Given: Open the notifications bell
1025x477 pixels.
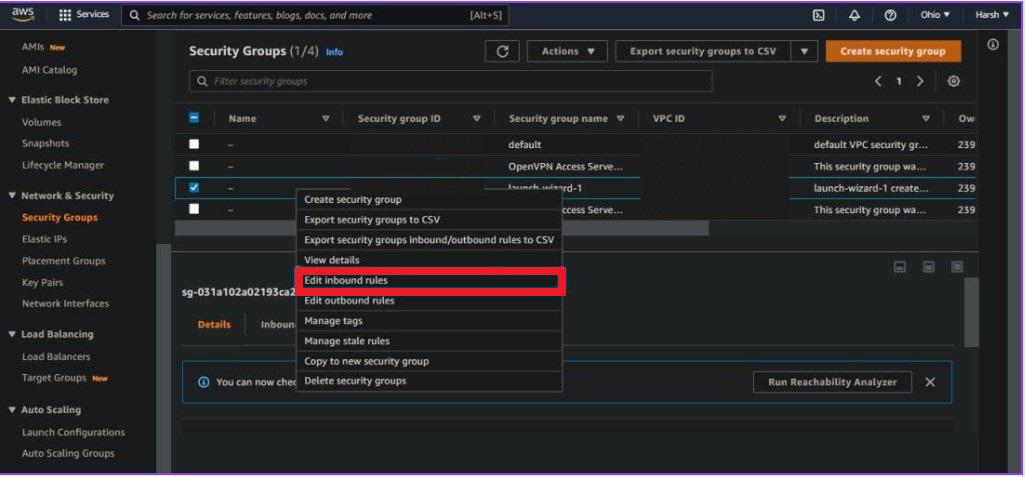Looking at the screenshot, I should [x=854, y=15].
